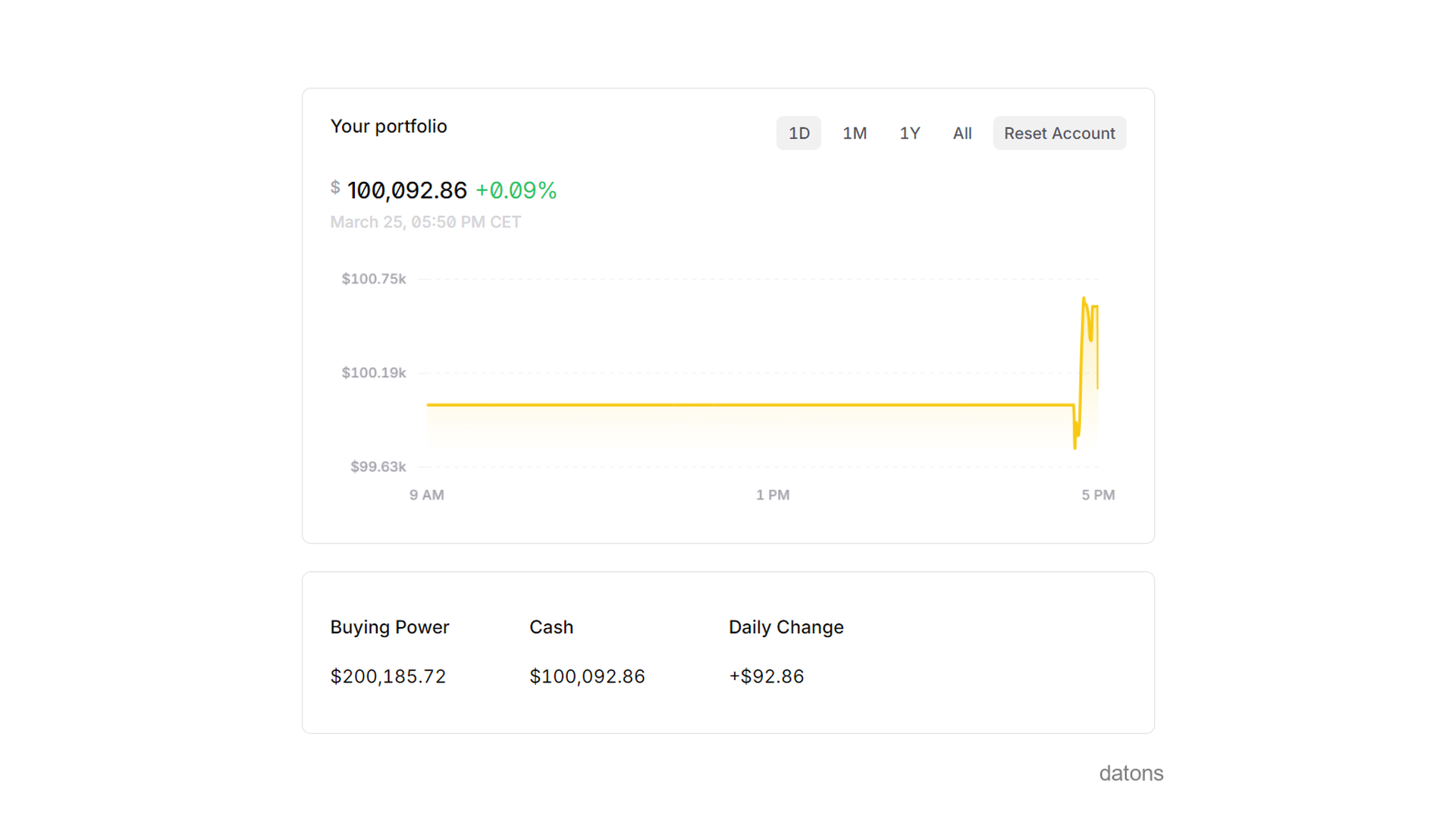Click the Reset Account button
The image size is (1456, 819).
(1059, 133)
